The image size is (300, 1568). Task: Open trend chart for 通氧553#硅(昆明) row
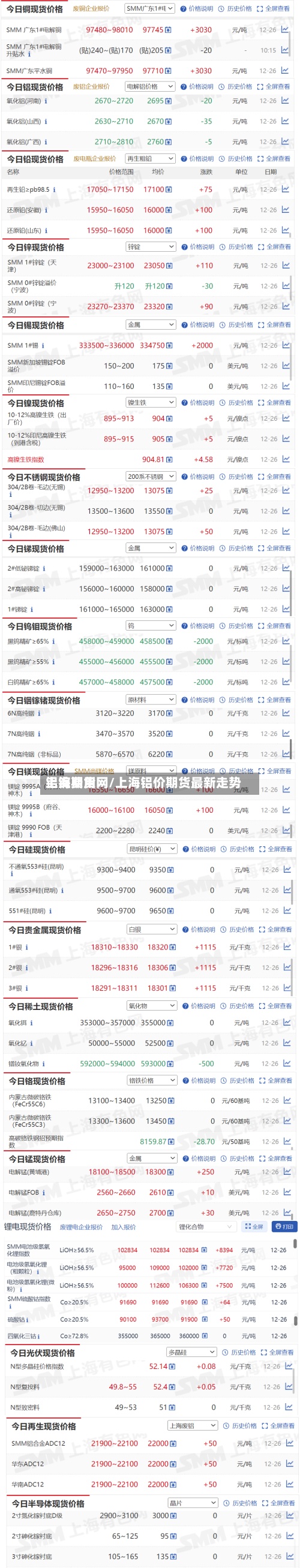coord(287,890)
